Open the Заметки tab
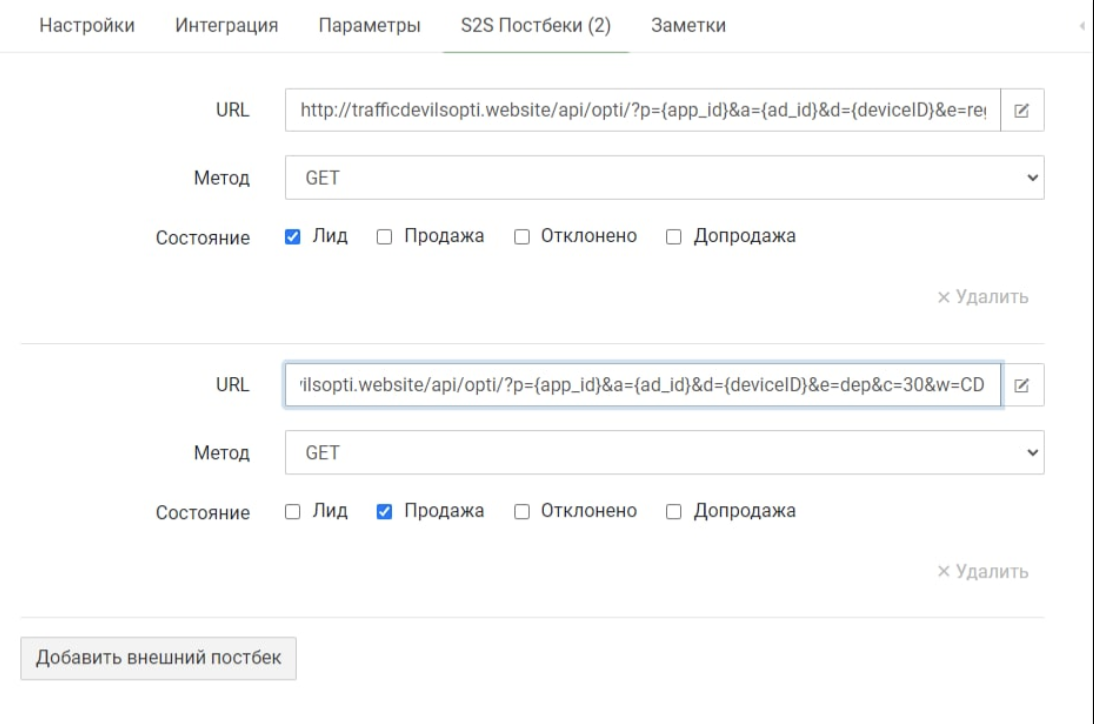The image size is (1094, 724). [688, 26]
